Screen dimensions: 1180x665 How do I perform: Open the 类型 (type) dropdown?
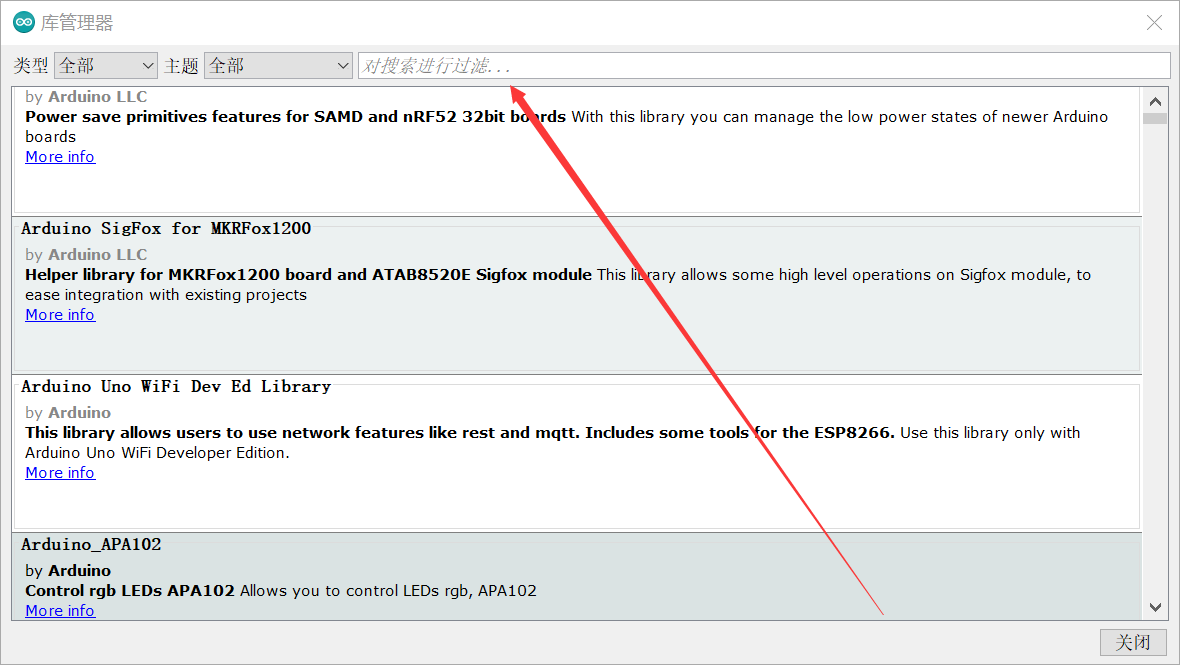[105, 66]
